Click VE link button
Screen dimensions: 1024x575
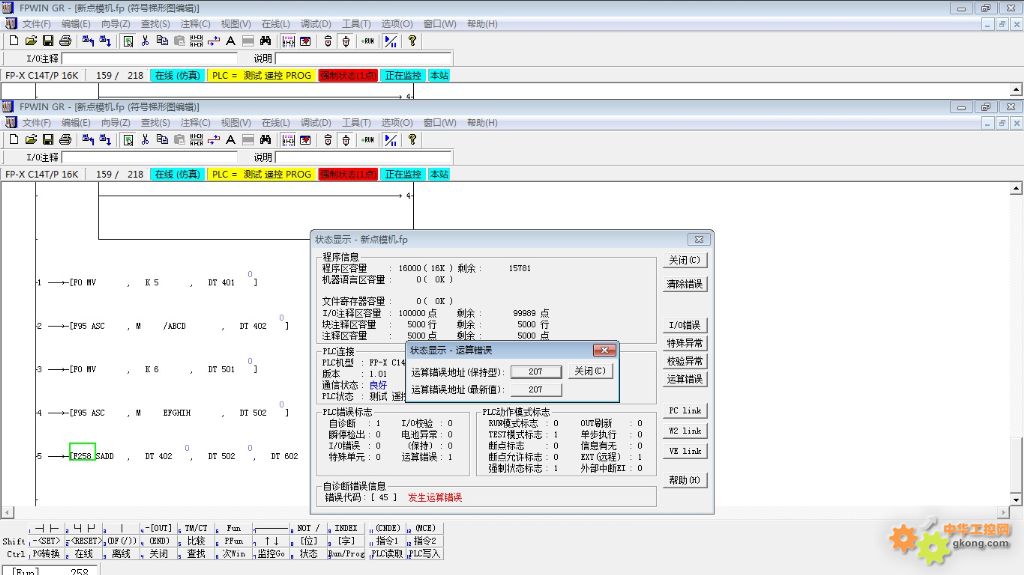tap(684, 451)
